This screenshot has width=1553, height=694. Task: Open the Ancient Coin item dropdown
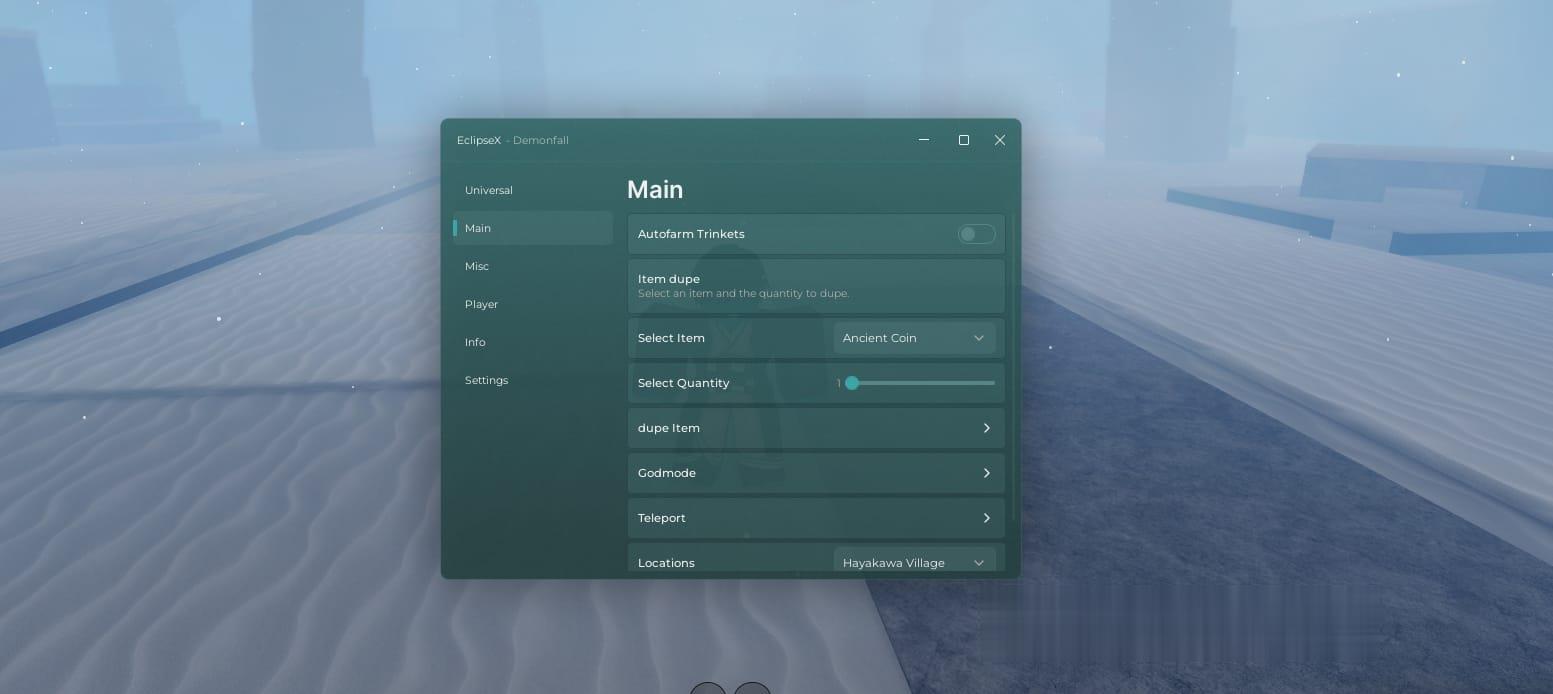914,338
